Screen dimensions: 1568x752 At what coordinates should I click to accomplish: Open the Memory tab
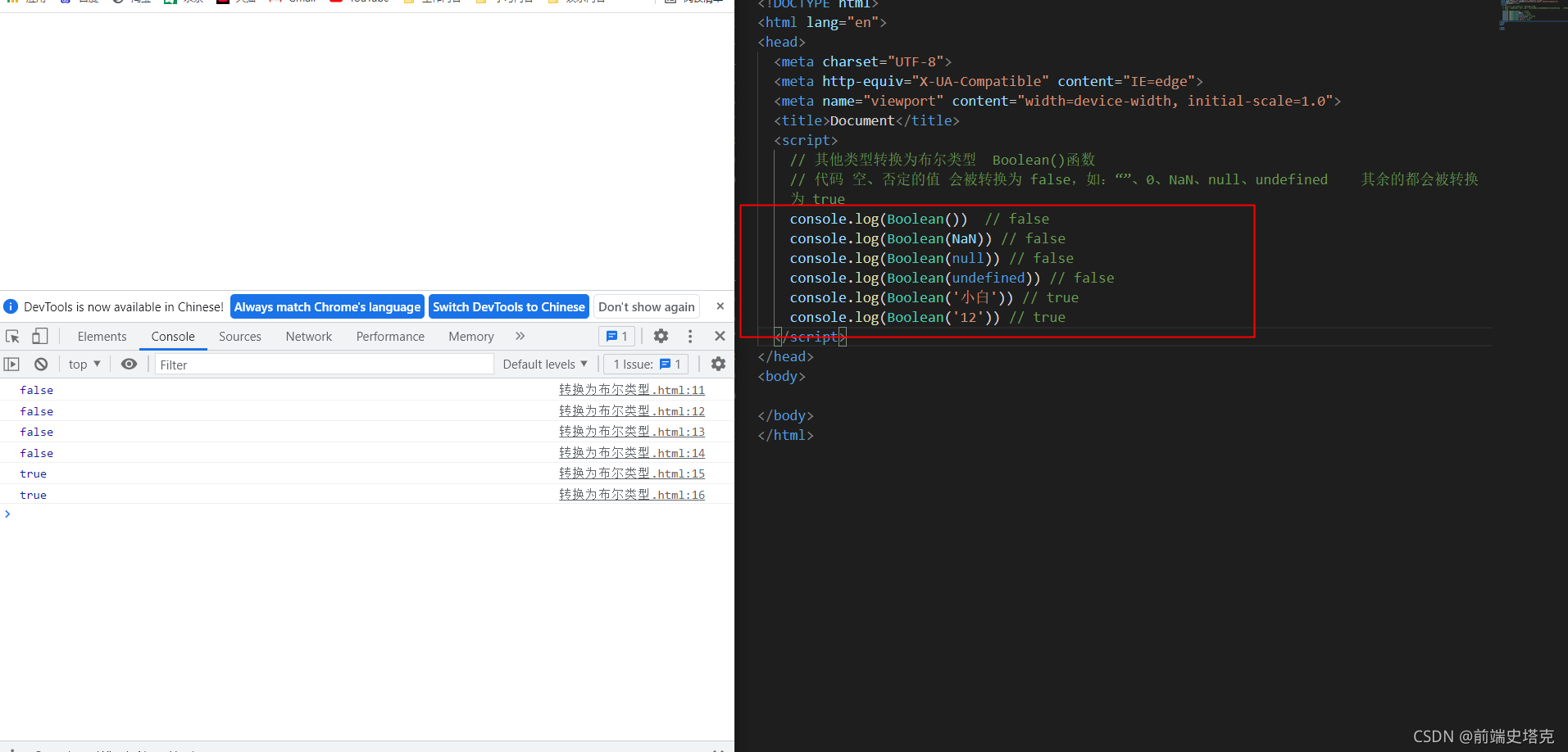471,337
